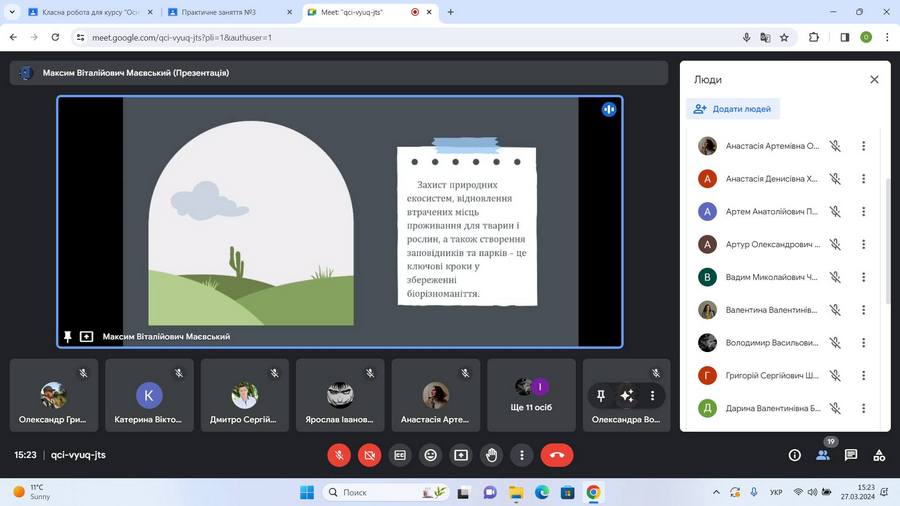Mute Дарина Валентинівна microphone icon
The image size is (900, 506).
[835, 408]
